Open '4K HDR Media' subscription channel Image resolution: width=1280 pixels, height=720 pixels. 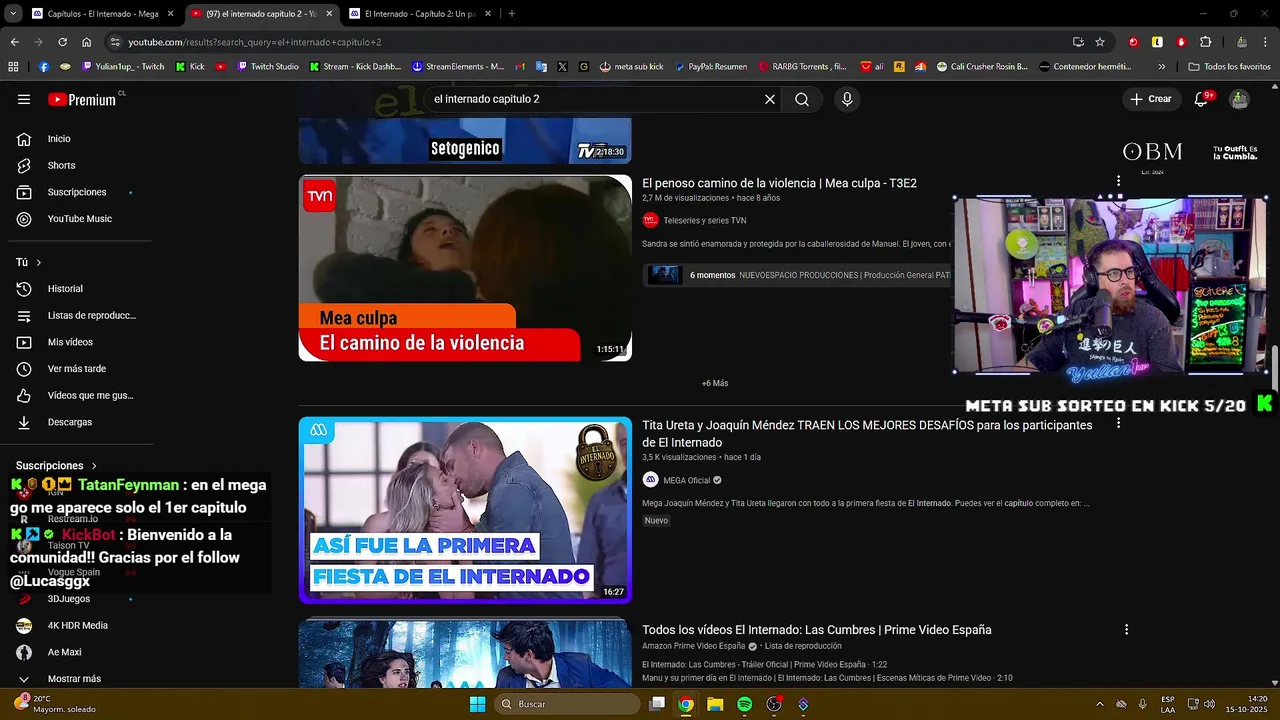(77, 625)
